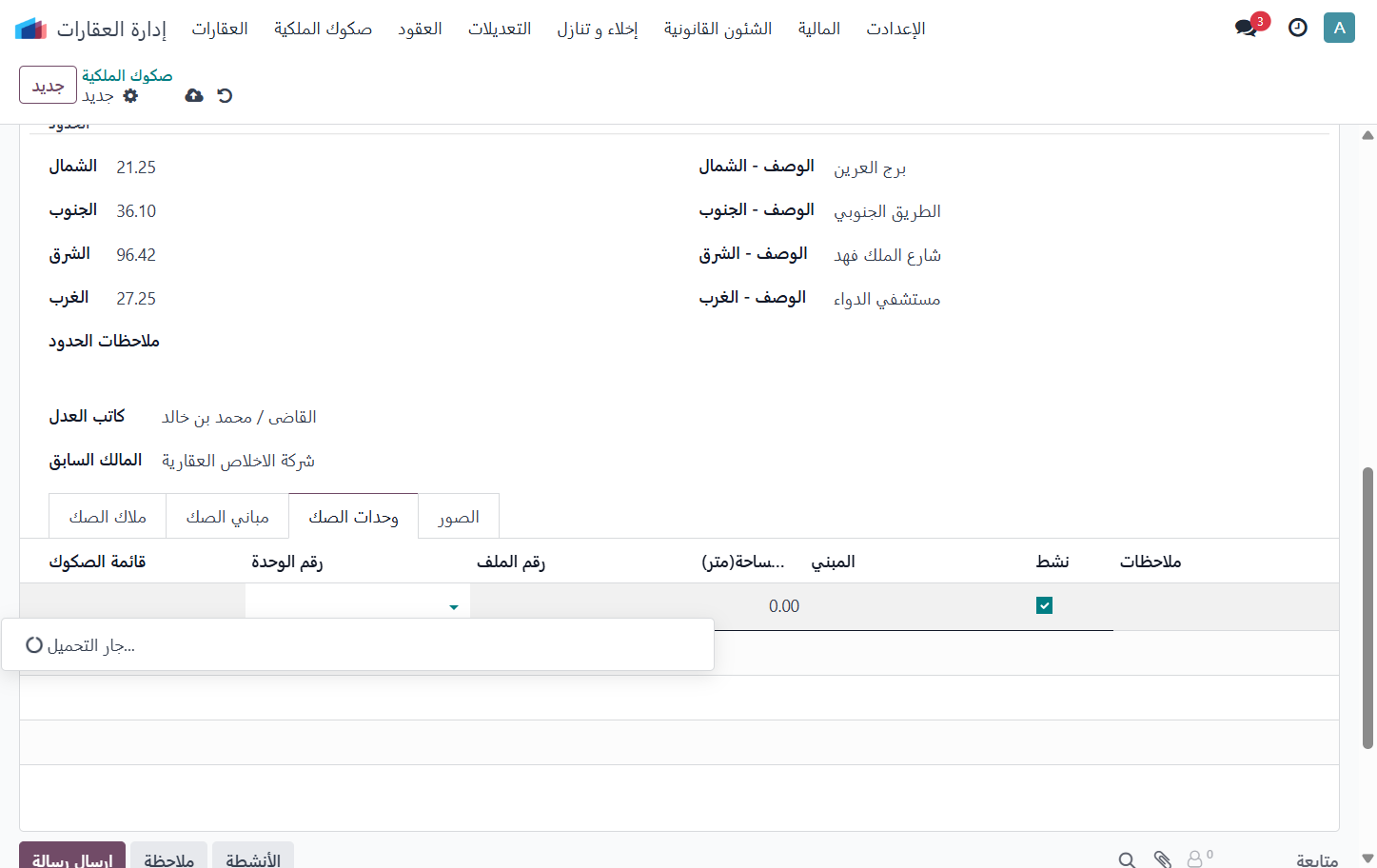Select the وحدات الصك tab
Screen dimensions: 1377x868
(353, 517)
